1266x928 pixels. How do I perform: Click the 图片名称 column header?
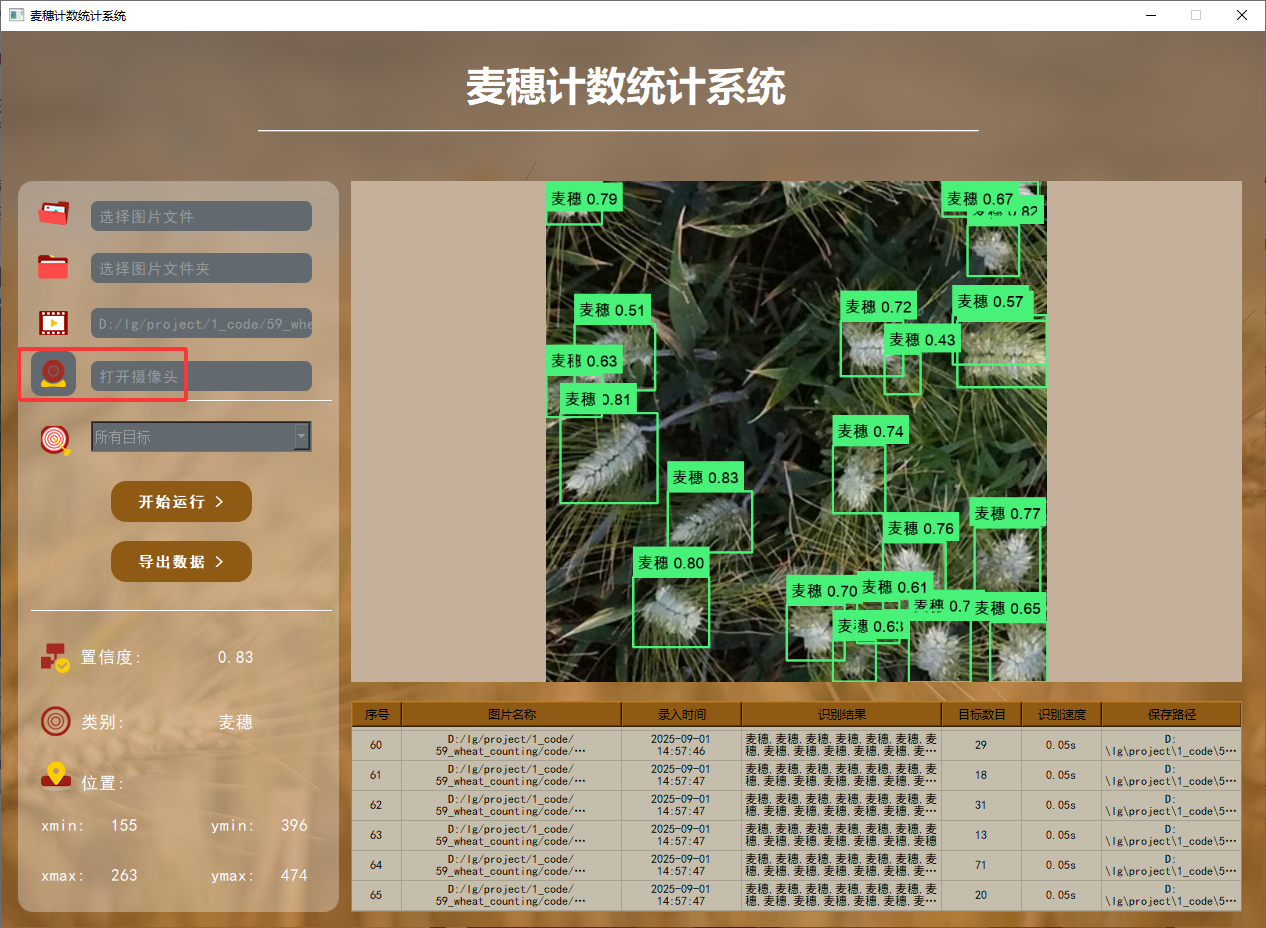pyautogui.click(x=512, y=714)
